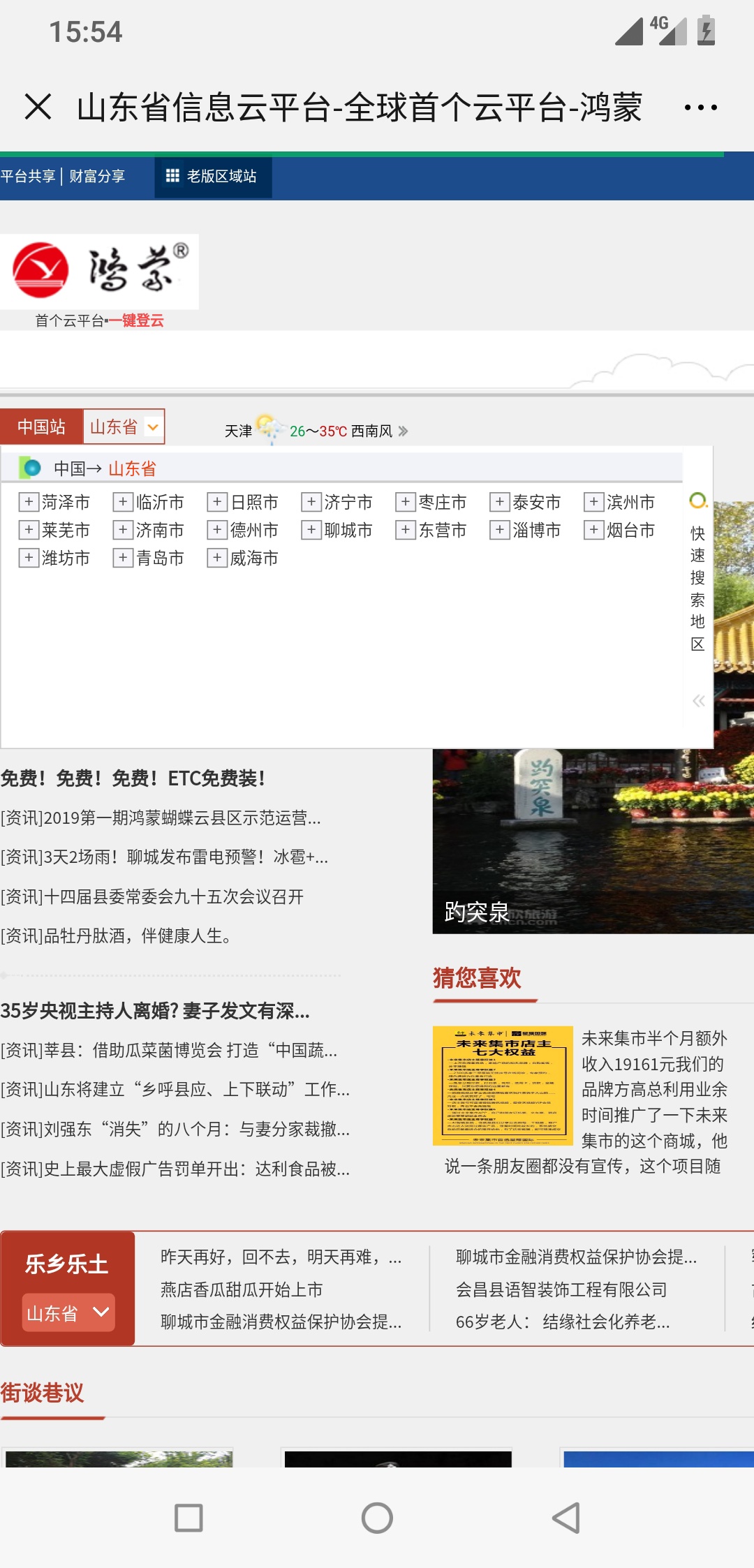
Task: Expand 聊城市 plus box
Action: pyautogui.click(x=311, y=530)
